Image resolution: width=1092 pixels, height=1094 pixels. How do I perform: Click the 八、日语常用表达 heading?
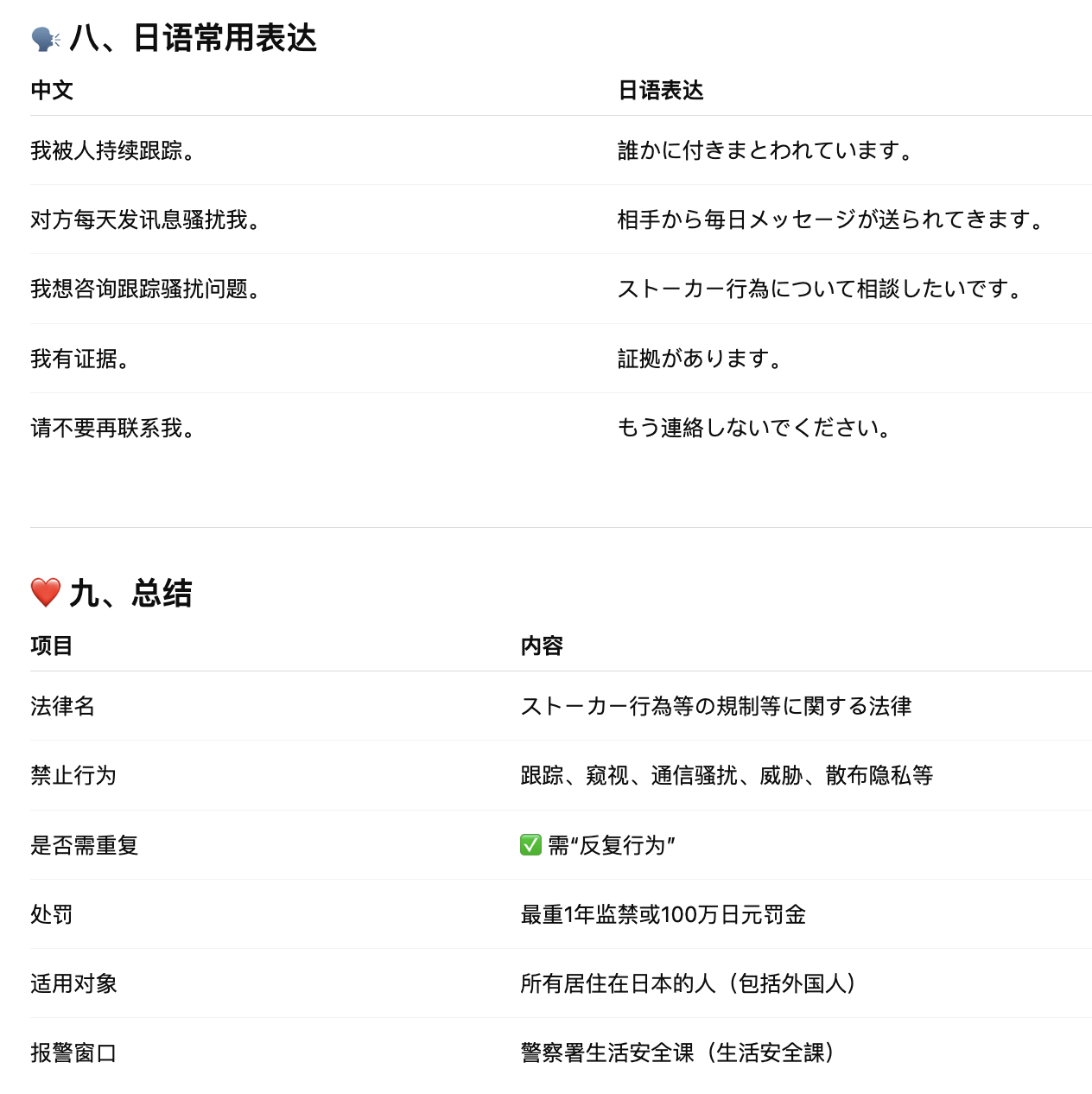click(194, 38)
